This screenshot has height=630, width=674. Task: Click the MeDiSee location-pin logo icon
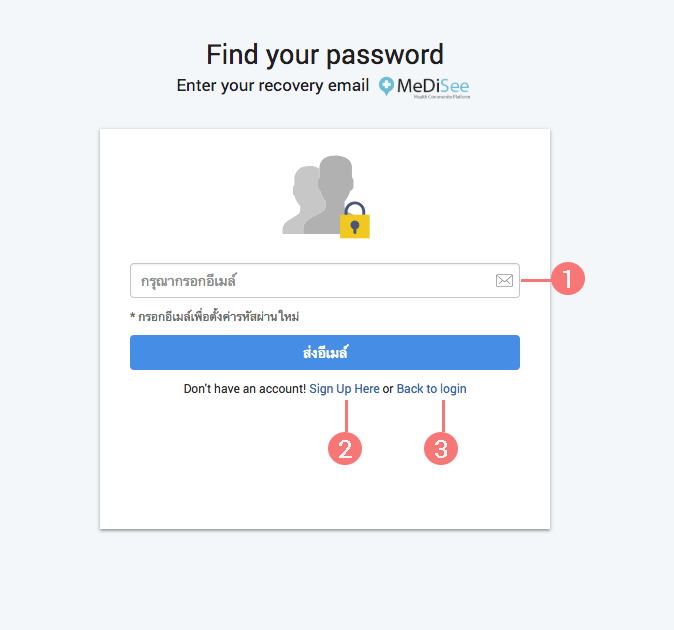tap(386, 86)
